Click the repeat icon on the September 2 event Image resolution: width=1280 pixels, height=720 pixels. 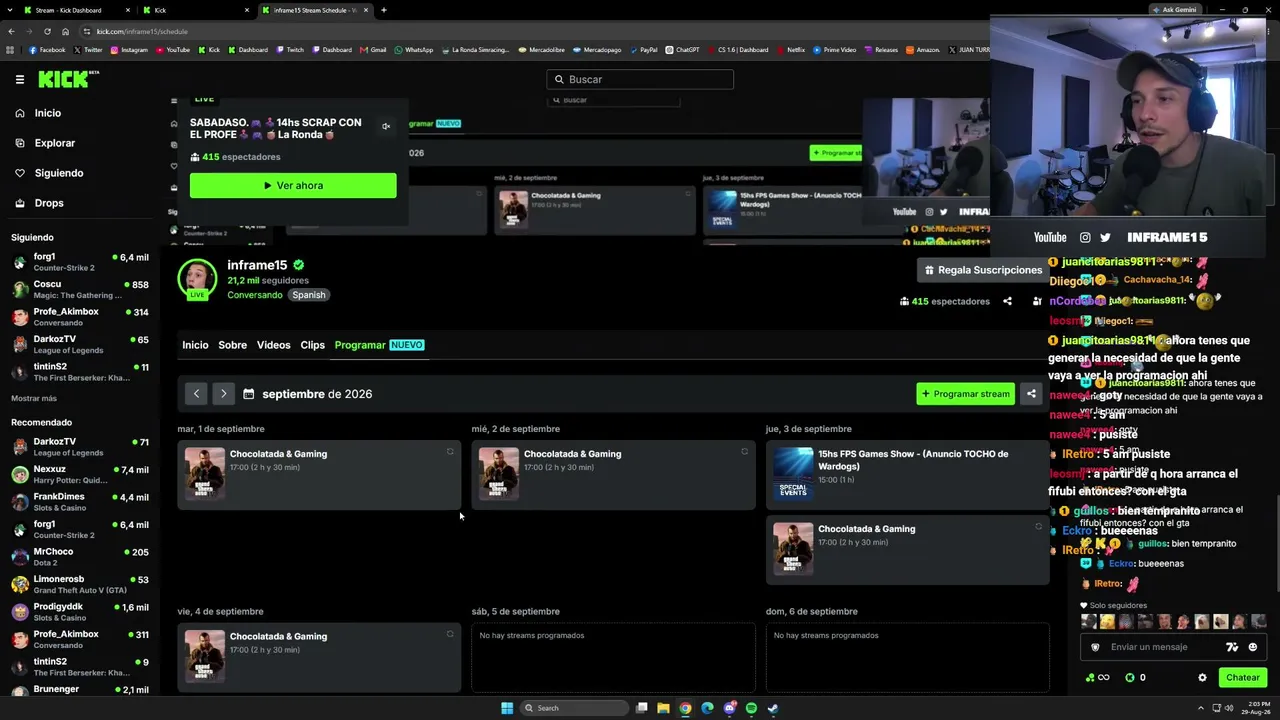pyautogui.click(x=744, y=452)
